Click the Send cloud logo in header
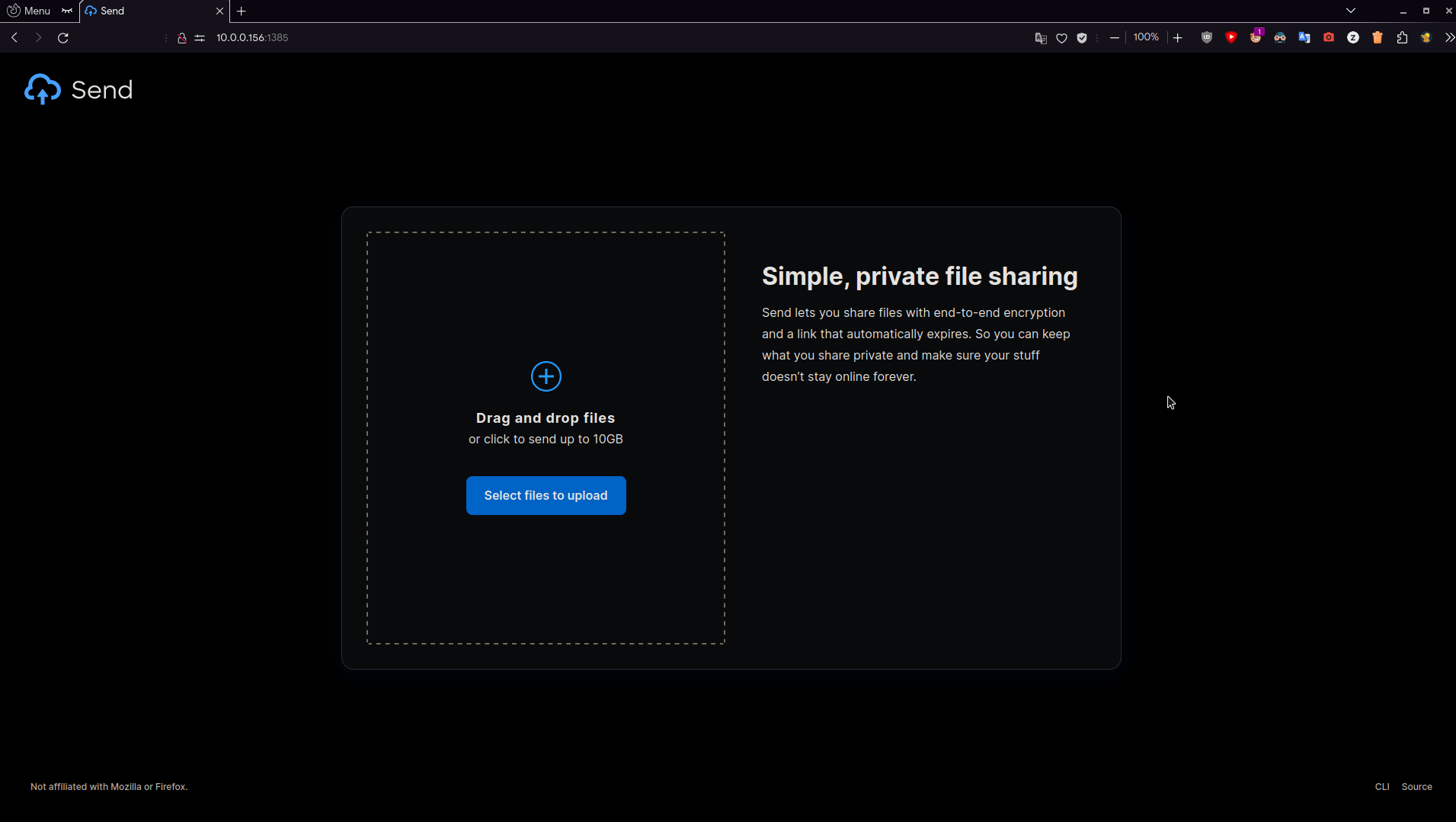The width and height of the screenshot is (1456, 822). pos(43,90)
